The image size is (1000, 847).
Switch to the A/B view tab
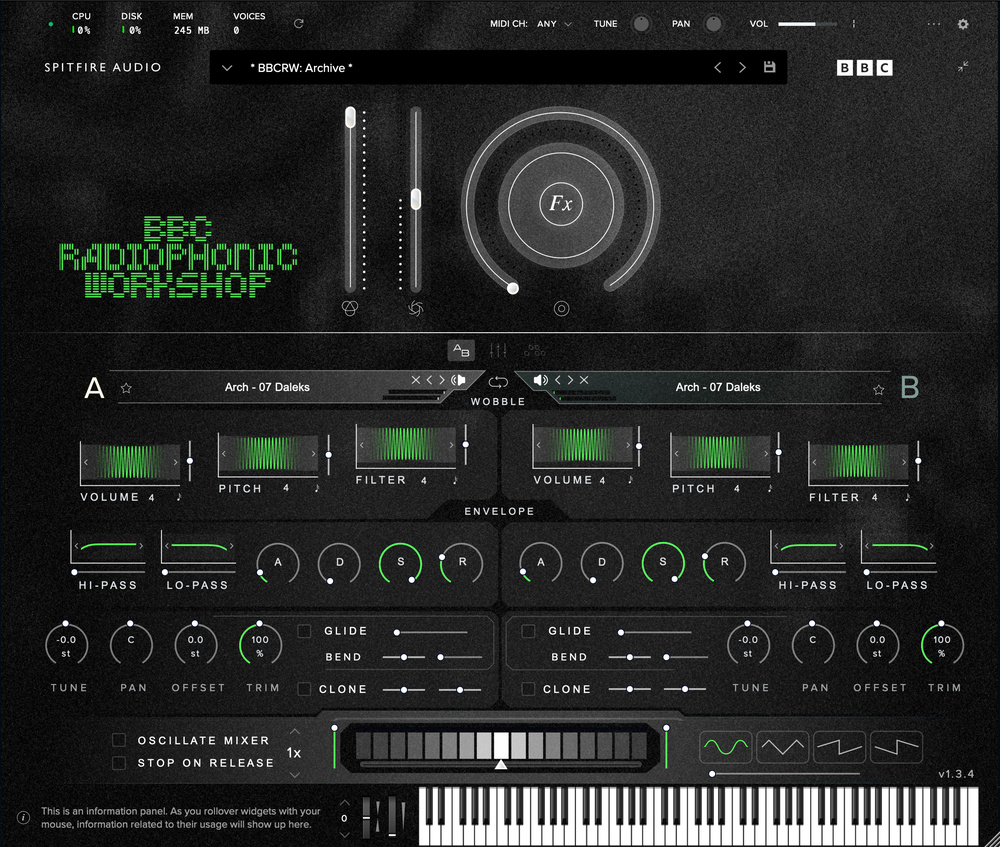tap(461, 351)
